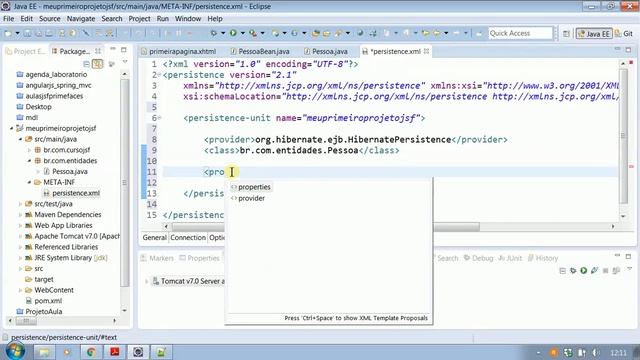The height and width of the screenshot is (360, 640).
Task: Select Pessoa.java in the package tree
Action: 69,171
